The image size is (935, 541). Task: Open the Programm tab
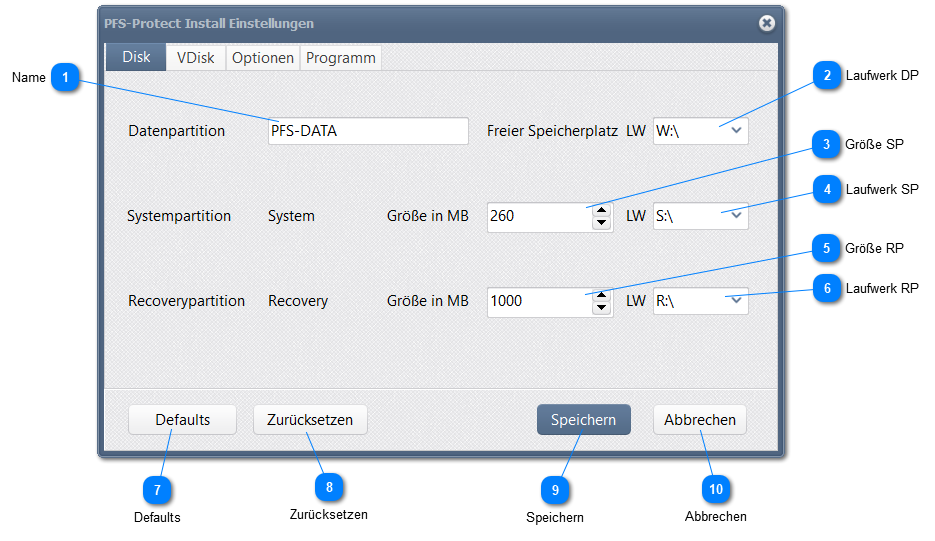pyautogui.click(x=341, y=58)
